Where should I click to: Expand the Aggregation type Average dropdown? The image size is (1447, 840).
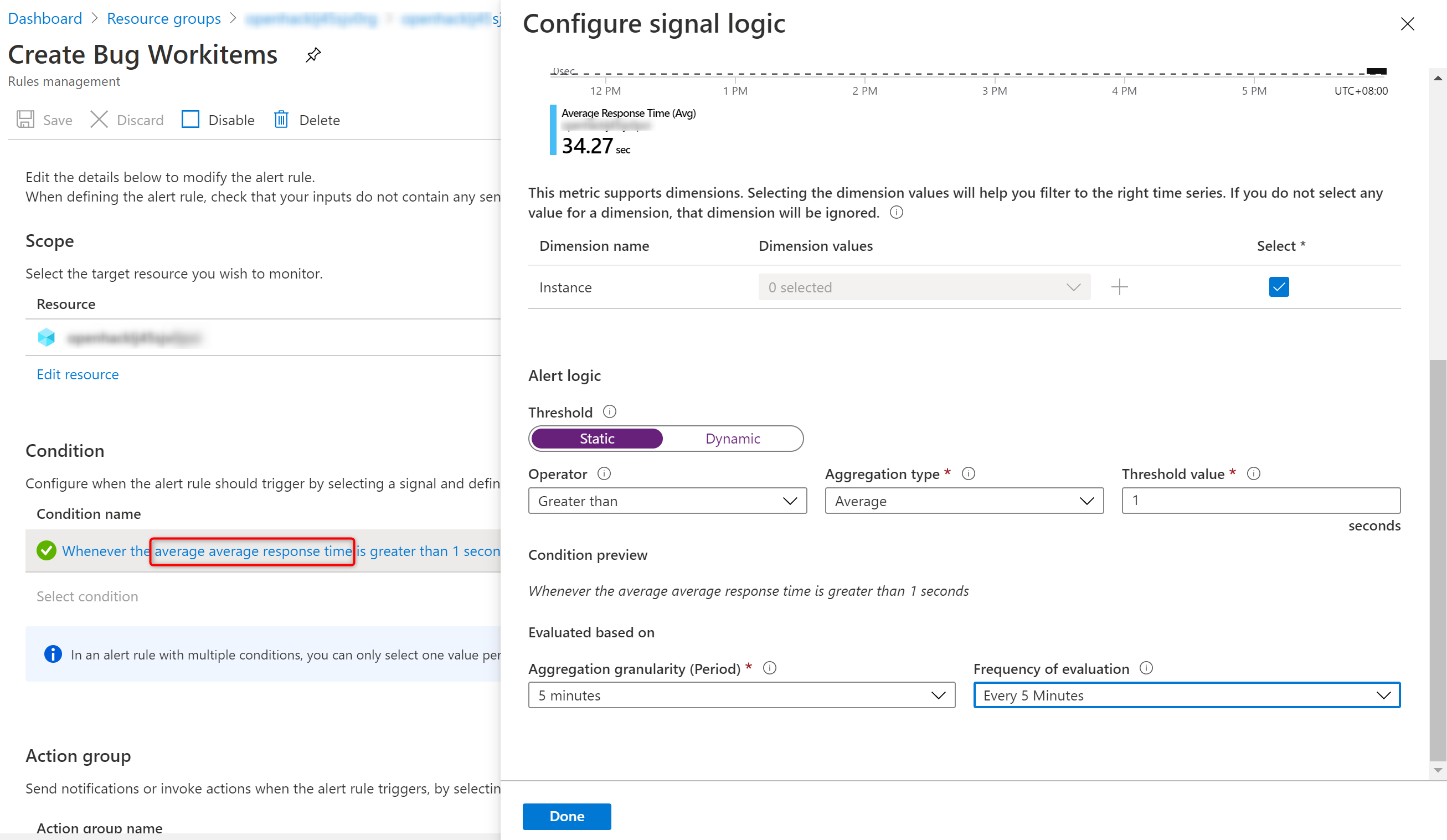[964, 501]
